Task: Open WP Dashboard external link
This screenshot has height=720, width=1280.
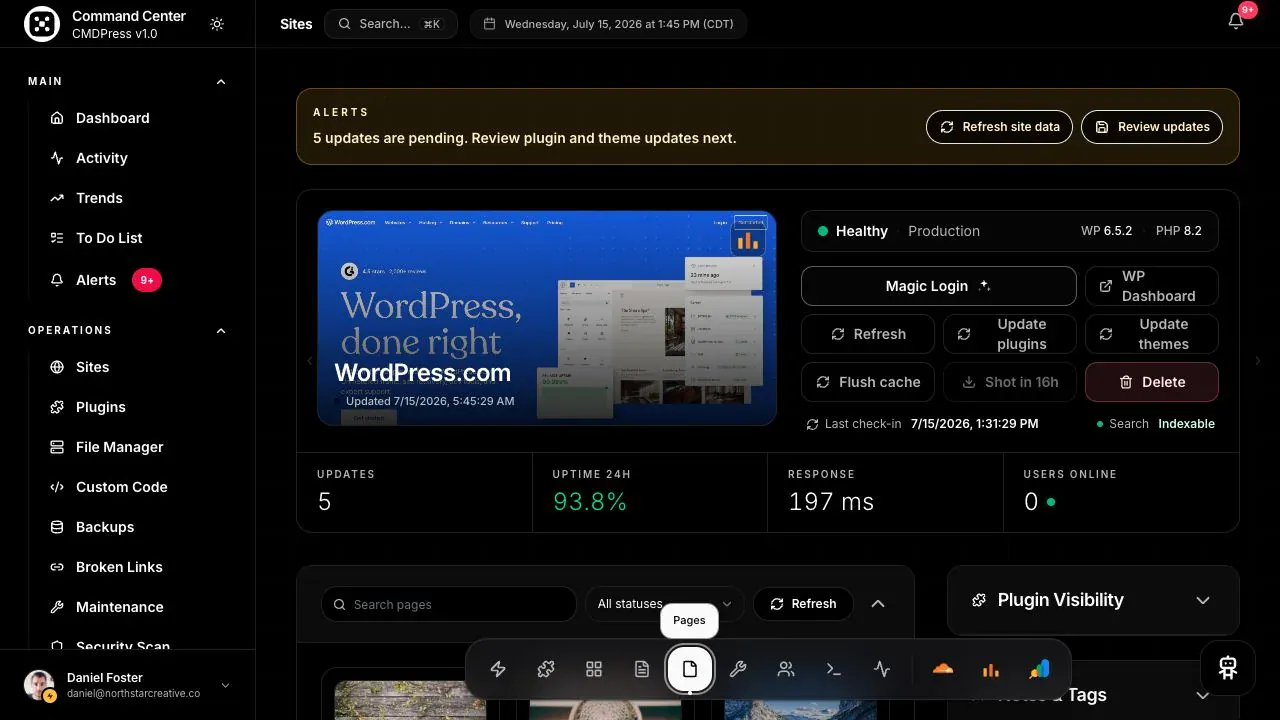Action: [1152, 286]
